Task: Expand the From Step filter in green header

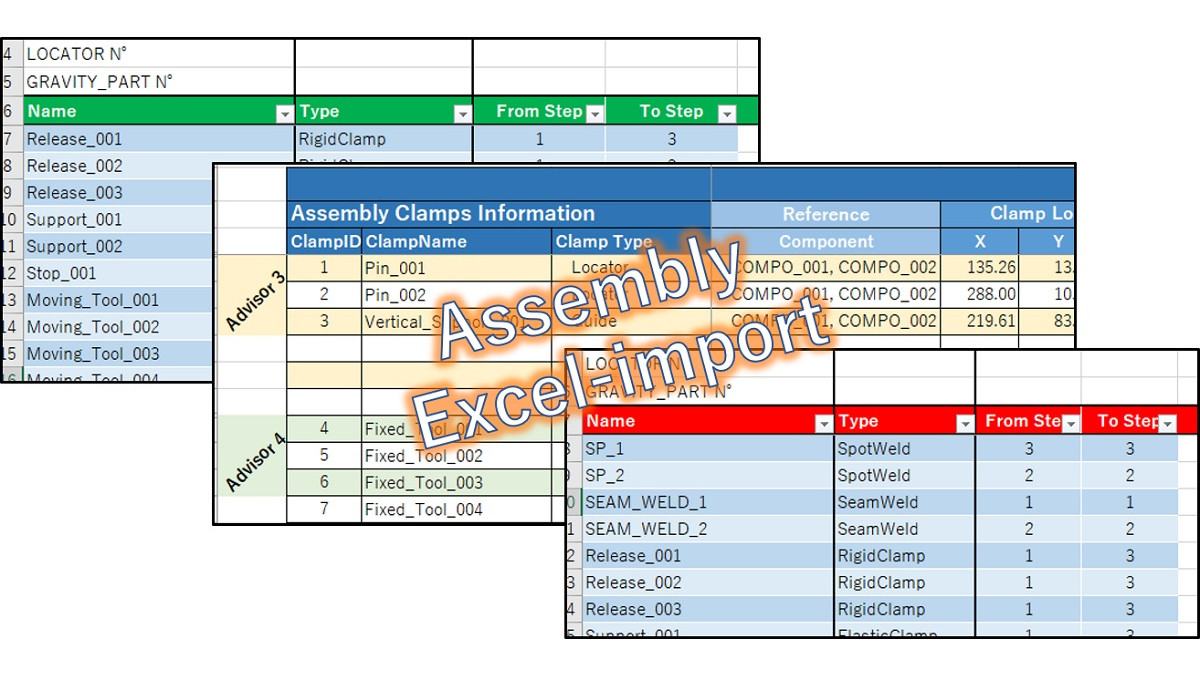Action: pyautogui.click(x=594, y=114)
